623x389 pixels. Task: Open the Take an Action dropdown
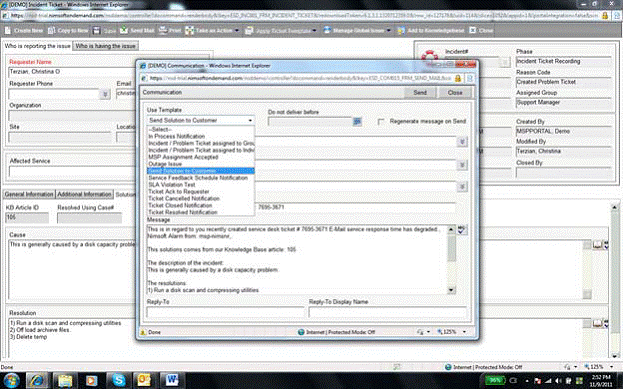coord(237,31)
